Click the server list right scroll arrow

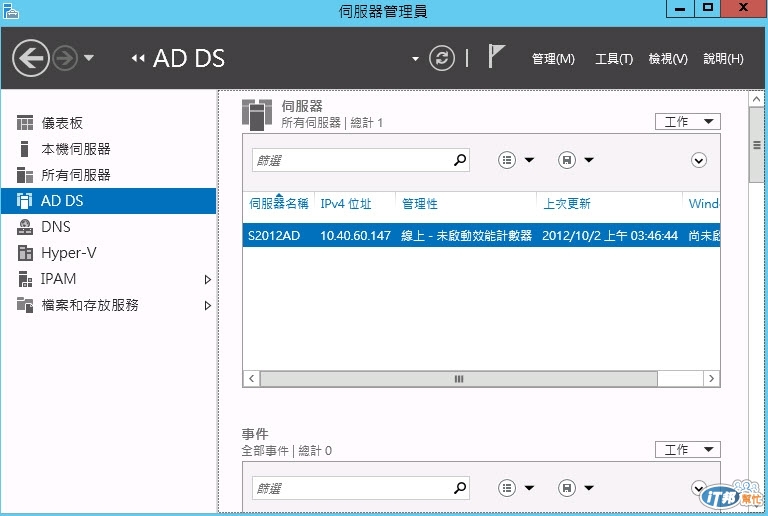click(x=712, y=378)
